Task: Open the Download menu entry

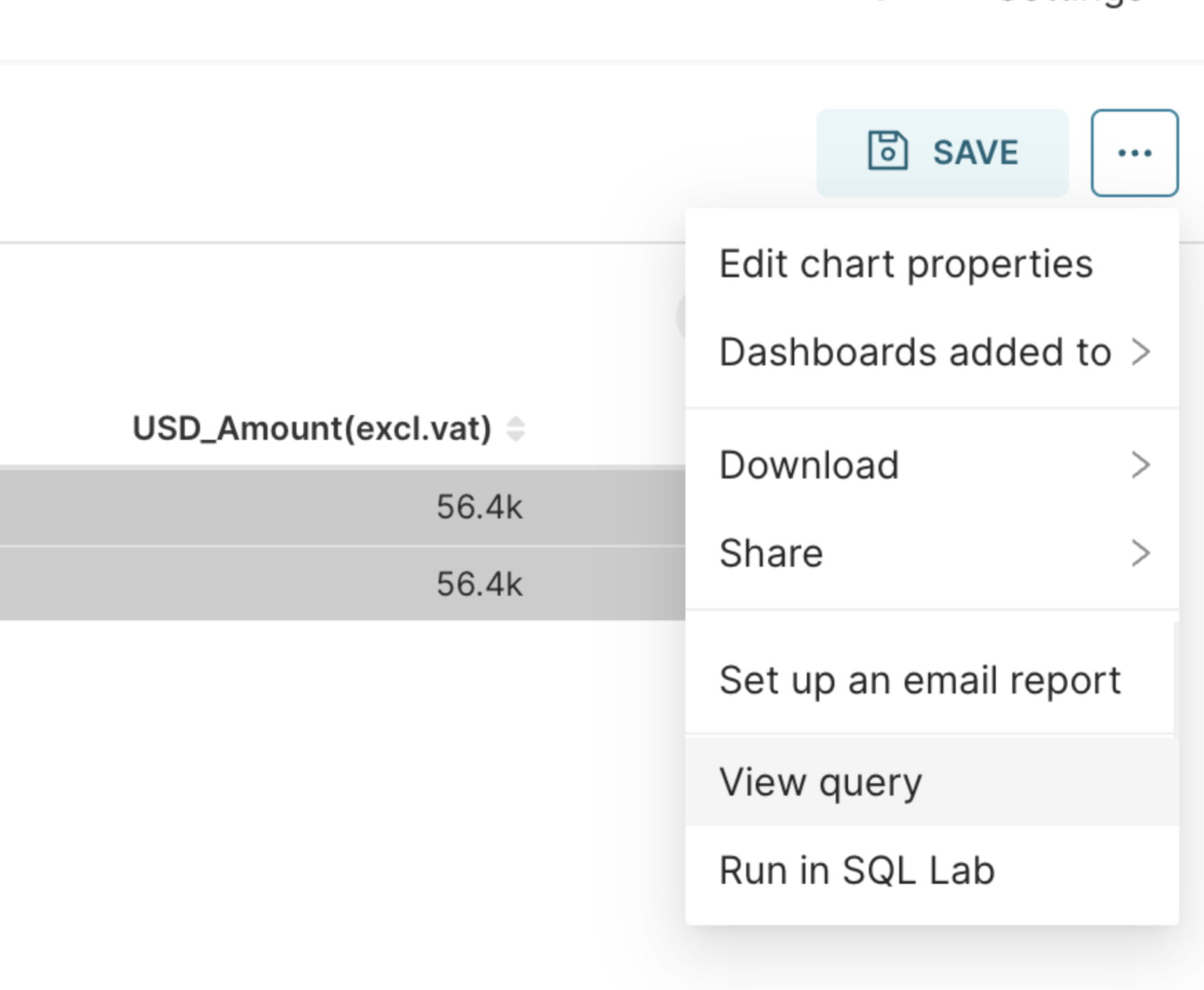Action: coord(932,465)
